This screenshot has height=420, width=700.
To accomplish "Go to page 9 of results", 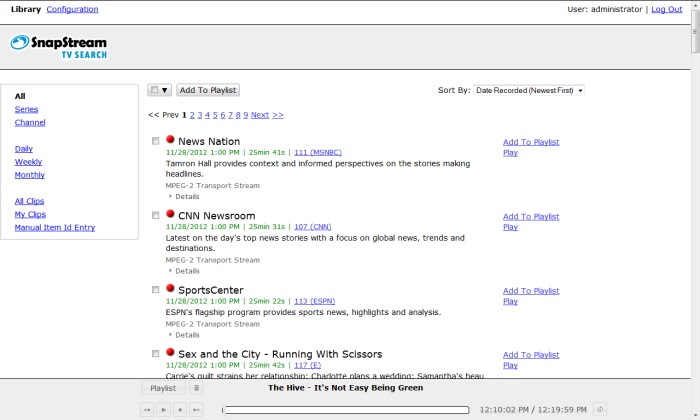I will (x=246, y=115).
